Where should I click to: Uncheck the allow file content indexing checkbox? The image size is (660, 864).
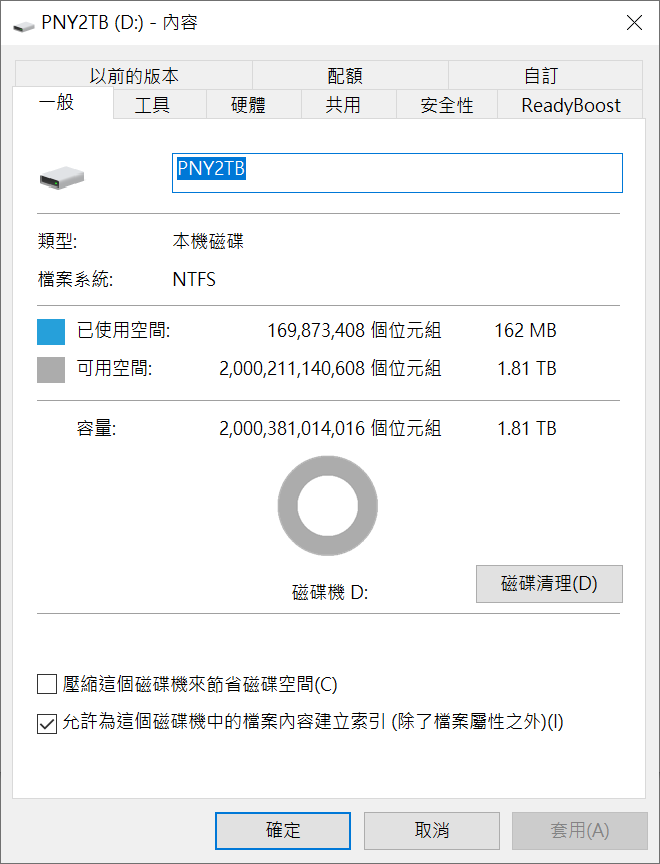point(47,723)
